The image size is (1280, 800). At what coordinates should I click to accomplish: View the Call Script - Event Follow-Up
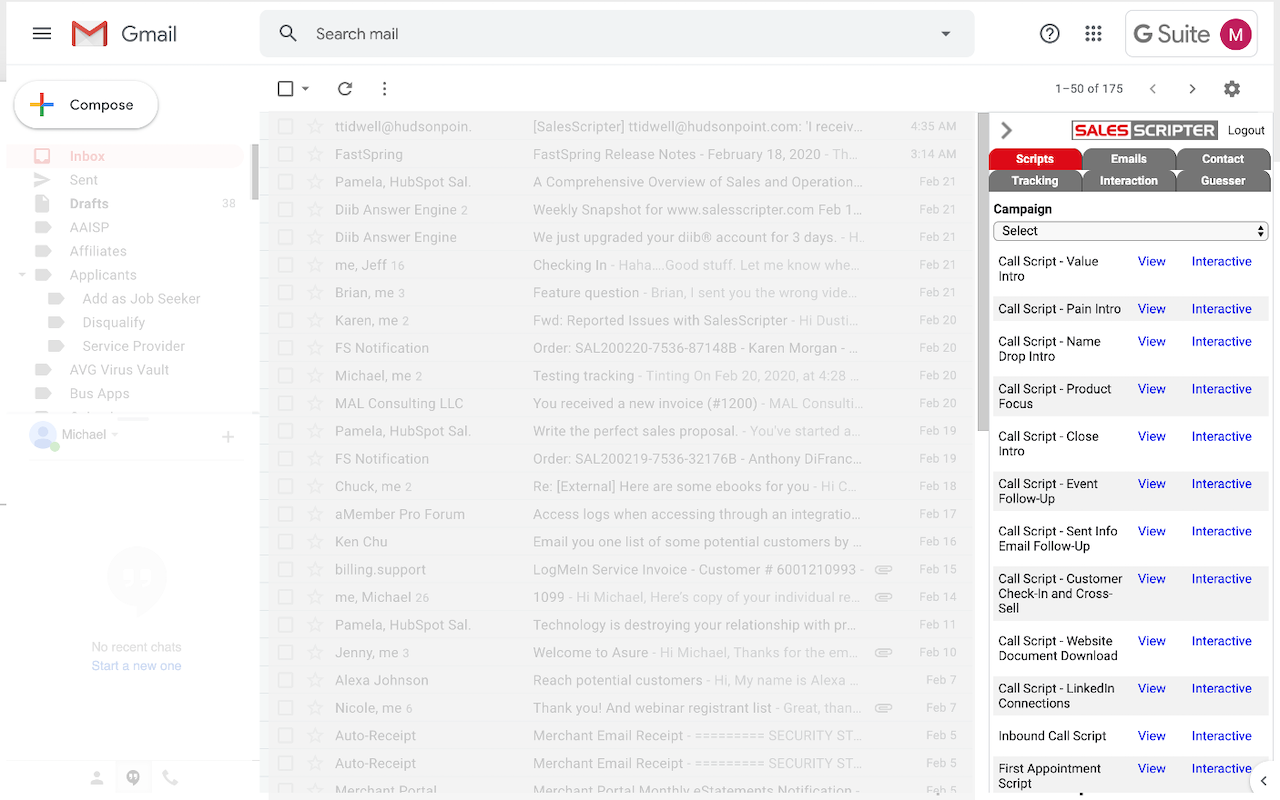1152,484
